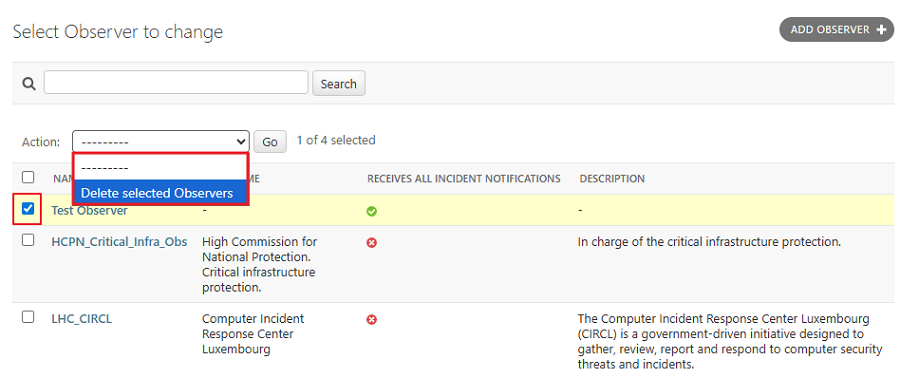Click 'High Commission for National Protection' name text
The width and height of the screenshot is (900, 378).
[259, 264]
